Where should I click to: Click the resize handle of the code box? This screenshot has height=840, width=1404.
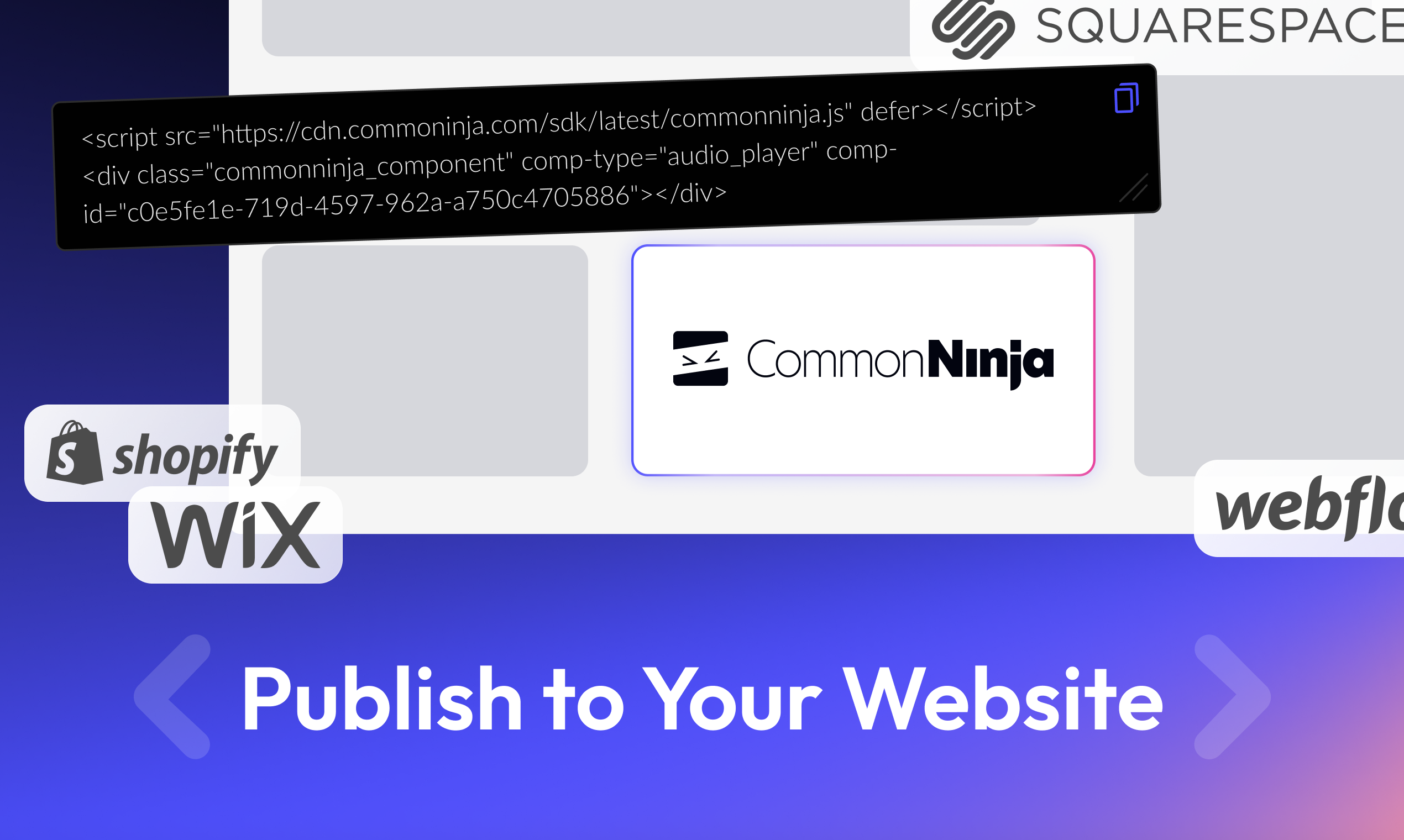(x=1134, y=187)
